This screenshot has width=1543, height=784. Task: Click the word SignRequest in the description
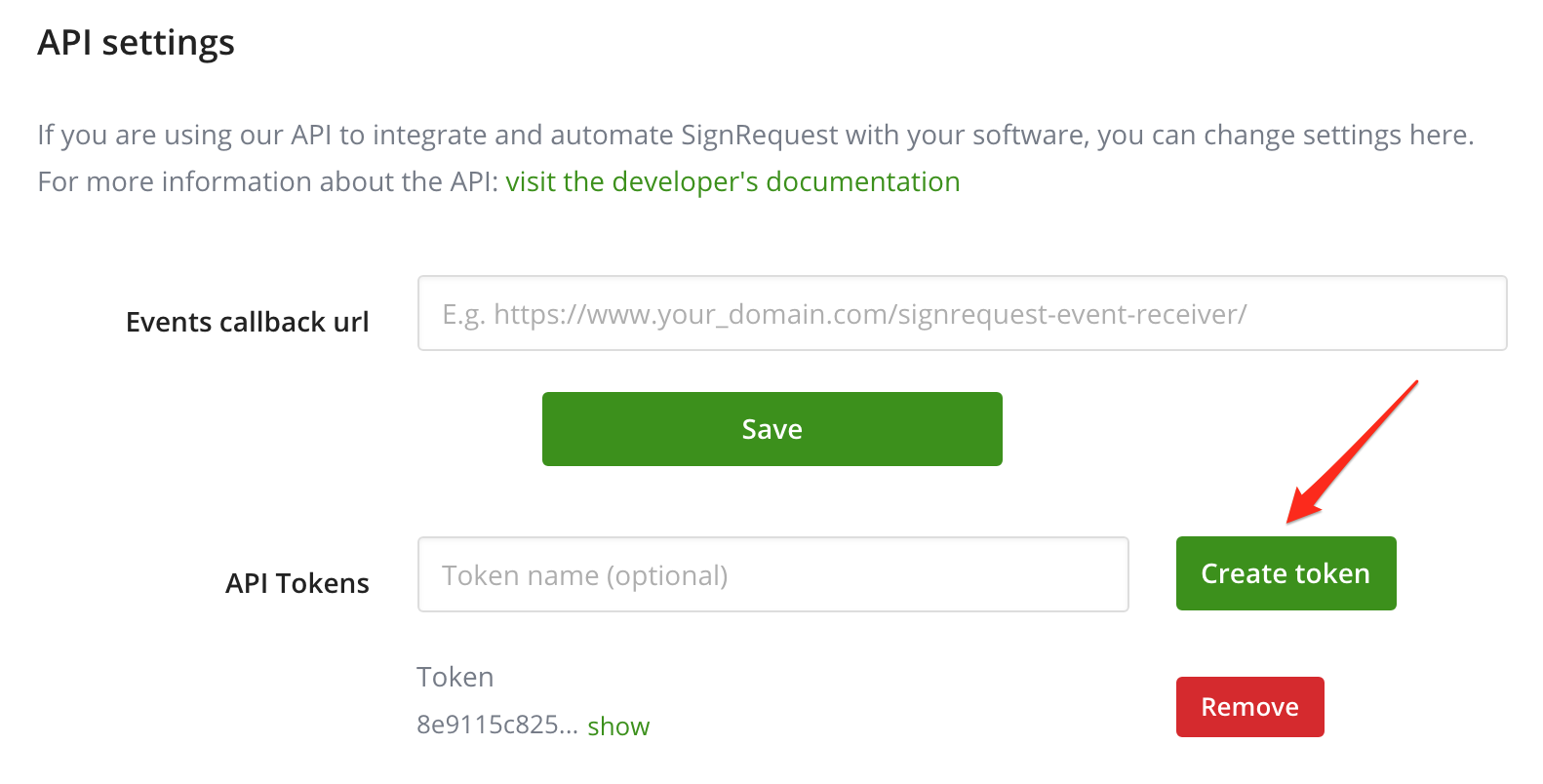pos(759,135)
